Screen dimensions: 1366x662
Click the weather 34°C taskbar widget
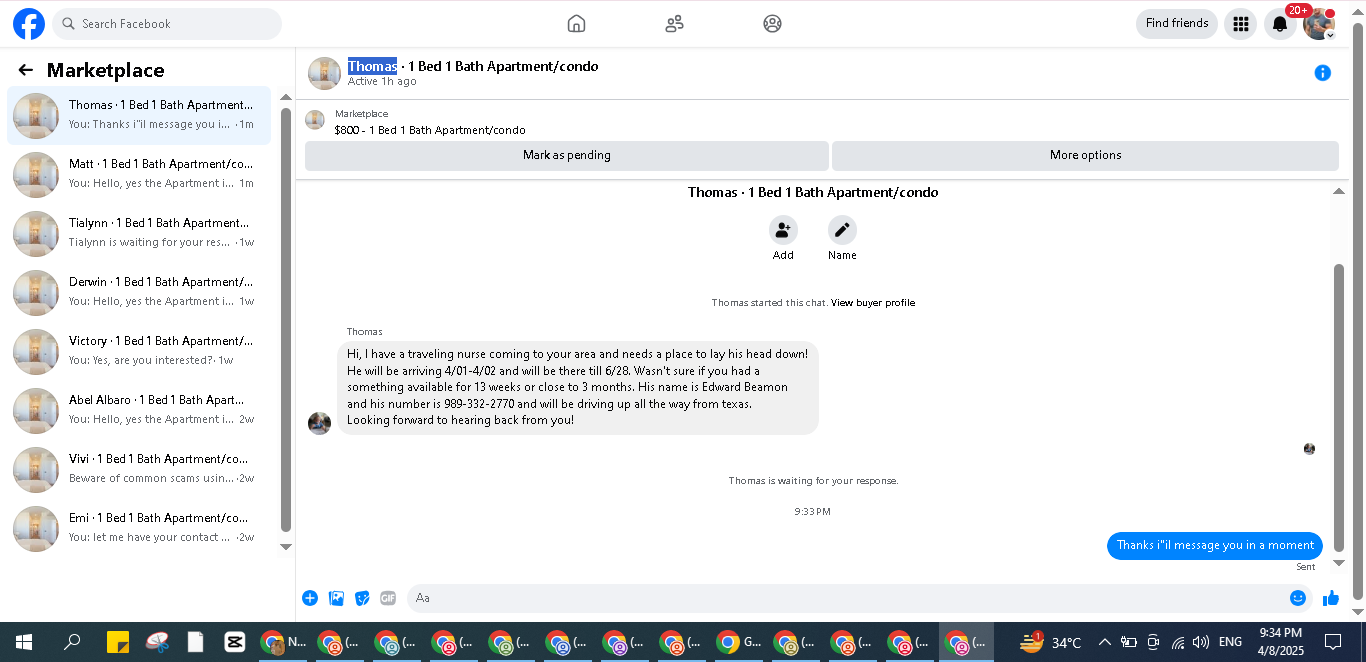[1050, 642]
